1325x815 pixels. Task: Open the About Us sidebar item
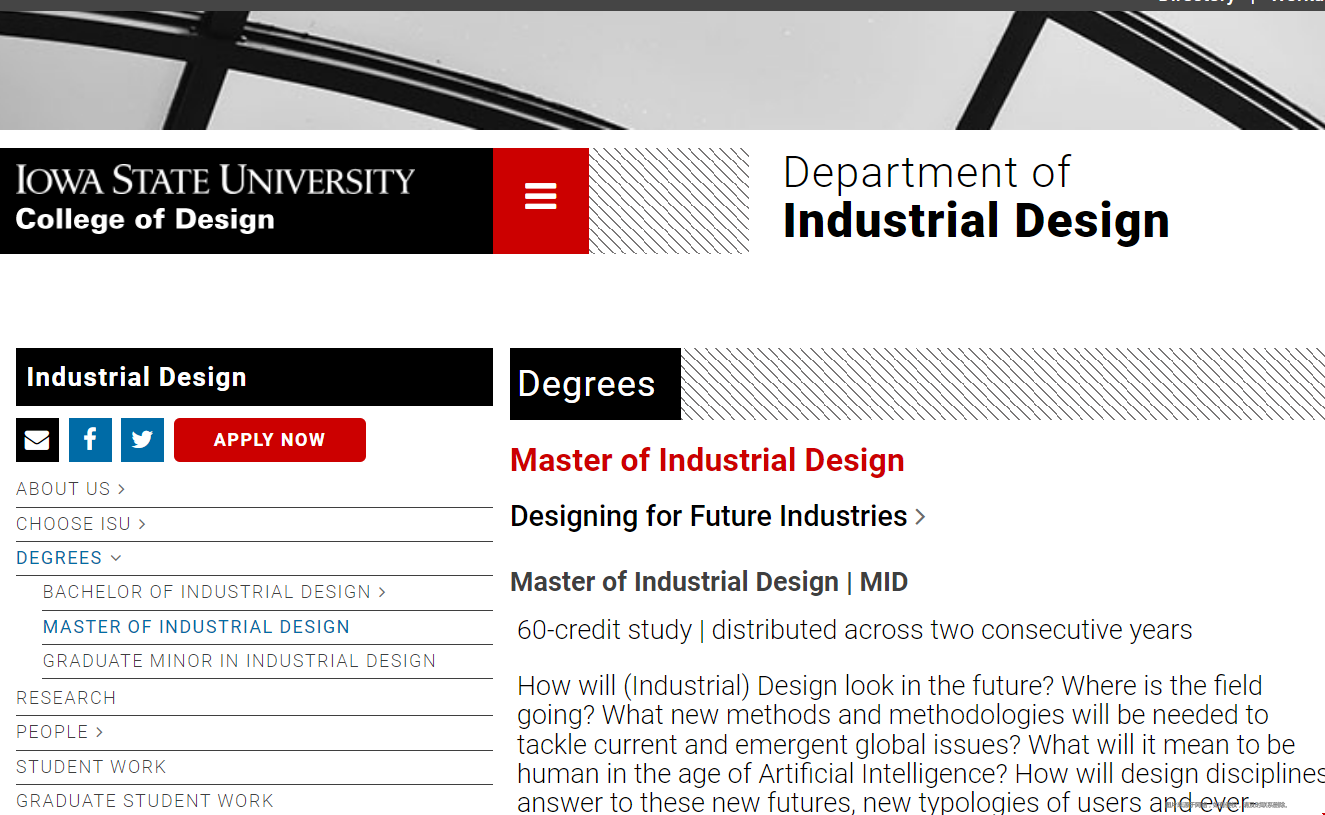(x=63, y=489)
